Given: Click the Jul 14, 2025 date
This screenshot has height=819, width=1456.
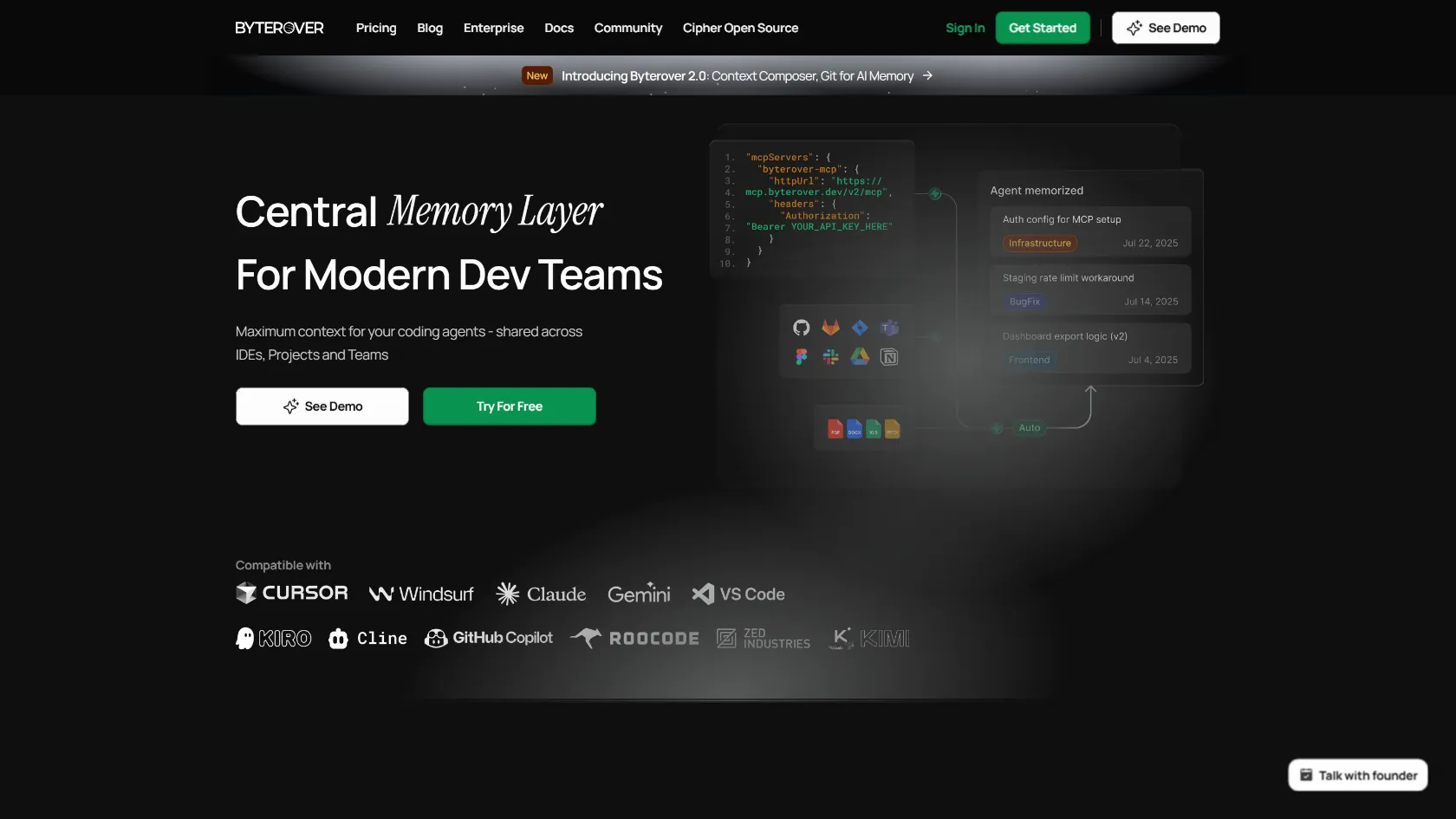Looking at the screenshot, I should (x=1151, y=302).
